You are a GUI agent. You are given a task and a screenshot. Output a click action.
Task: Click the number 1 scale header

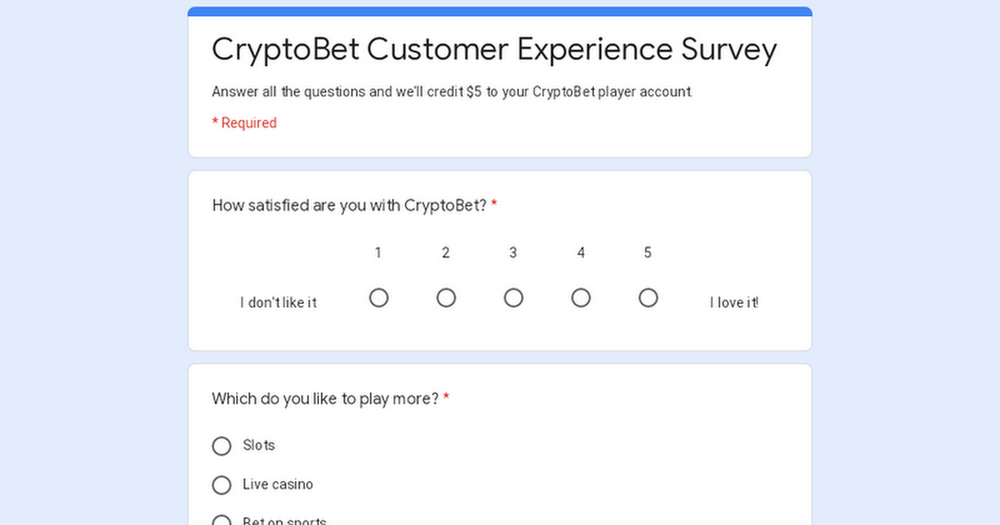pyautogui.click(x=378, y=253)
